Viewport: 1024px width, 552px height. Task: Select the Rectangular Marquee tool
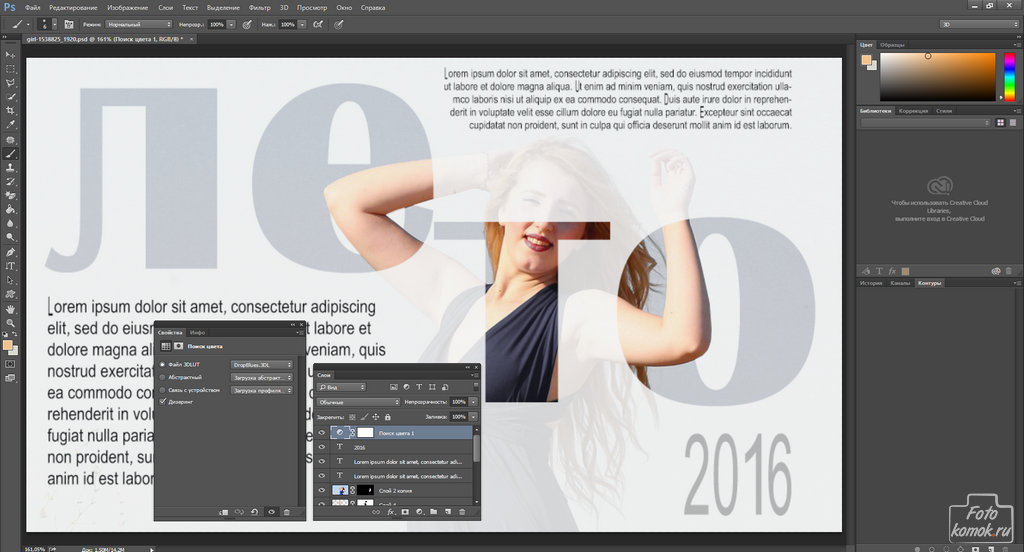[x=10, y=69]
